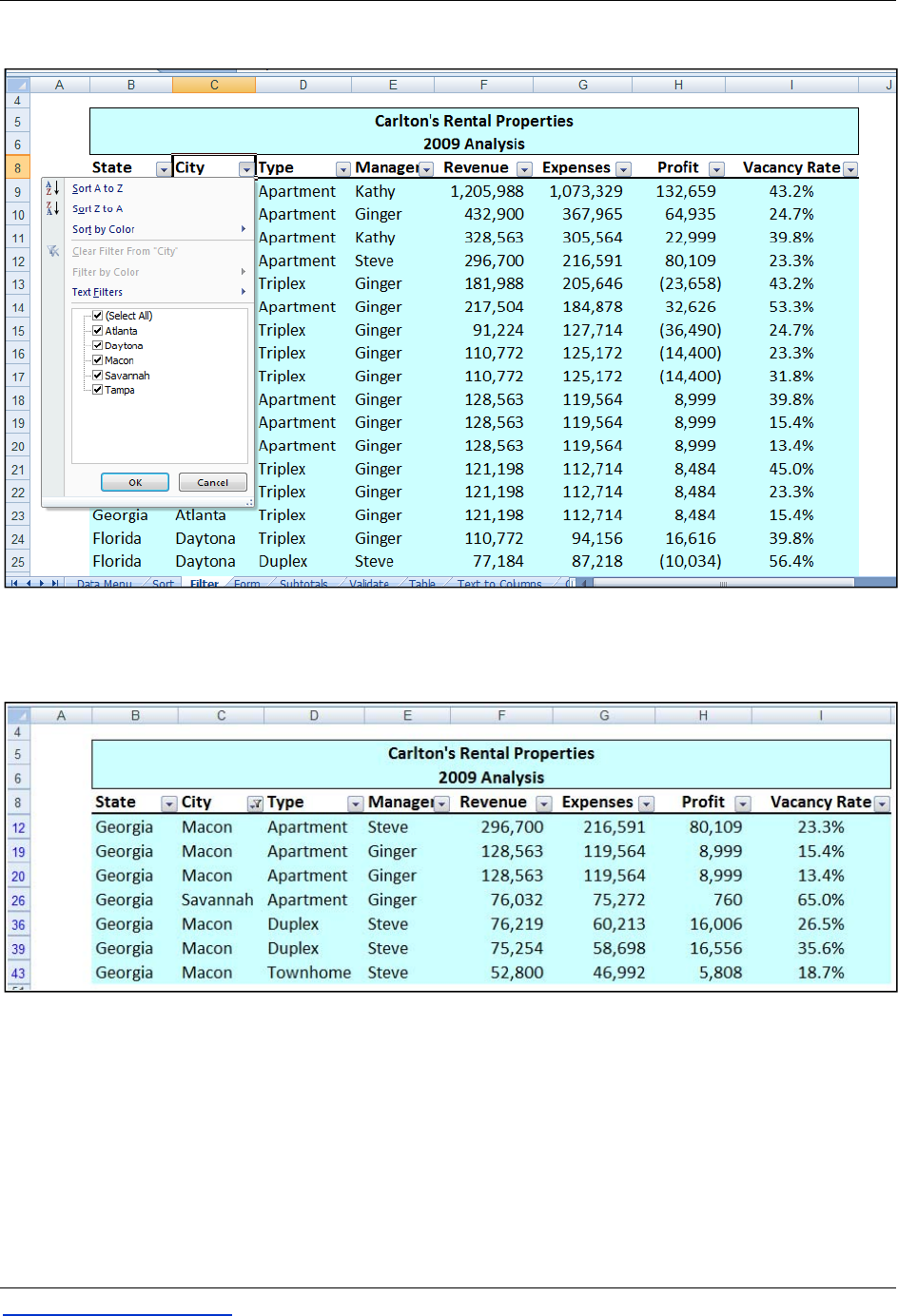Click Cancel in the filter menu

(213, 482)
